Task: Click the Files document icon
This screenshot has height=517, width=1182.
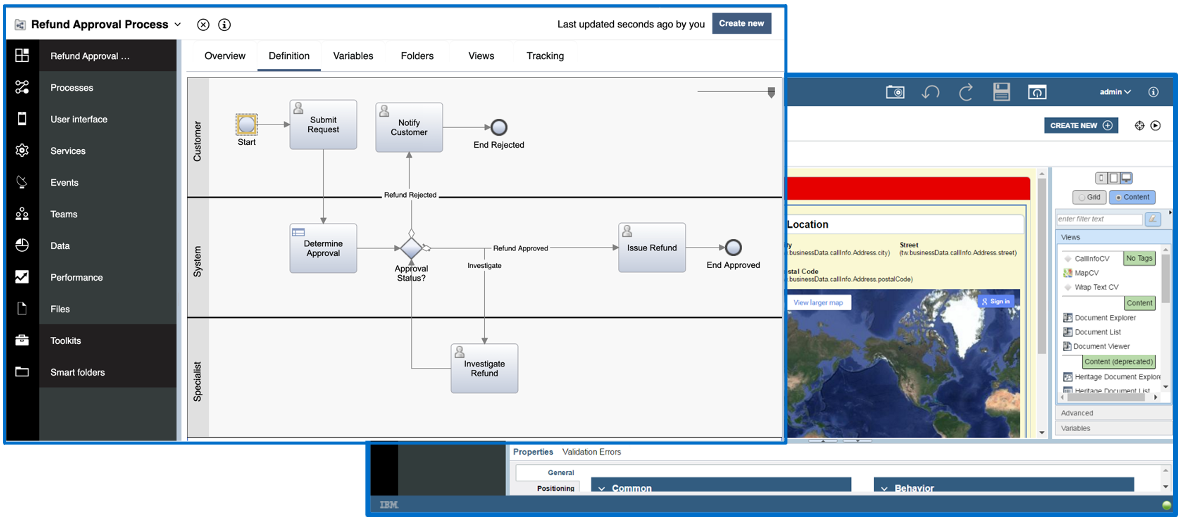Action: pyautogui.click(x=22, y=309)
